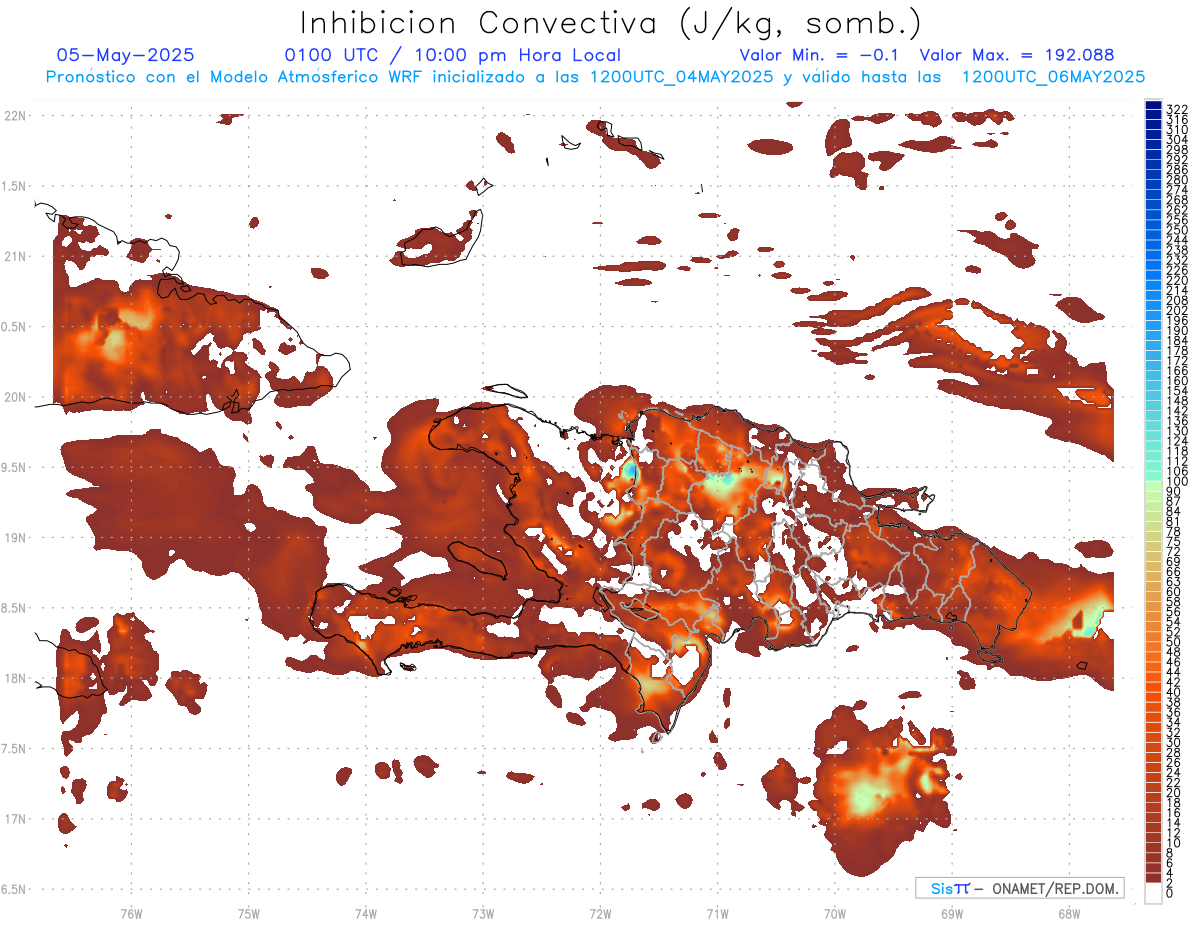Click the "21N" latitude label
Screen dimensions: 1200x927
click(x=14, y=256)
